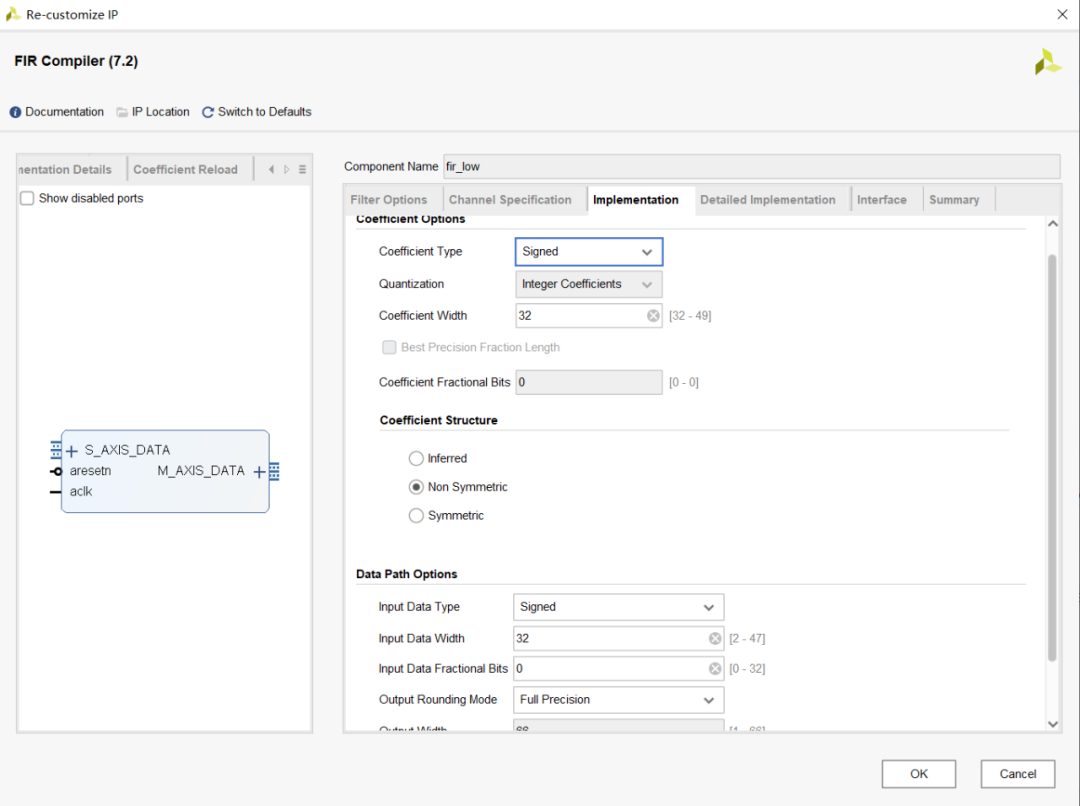Expand S_AXIS_DATA port plus icon
This screenshot has width=1080, height=806.
click(72, 451)
